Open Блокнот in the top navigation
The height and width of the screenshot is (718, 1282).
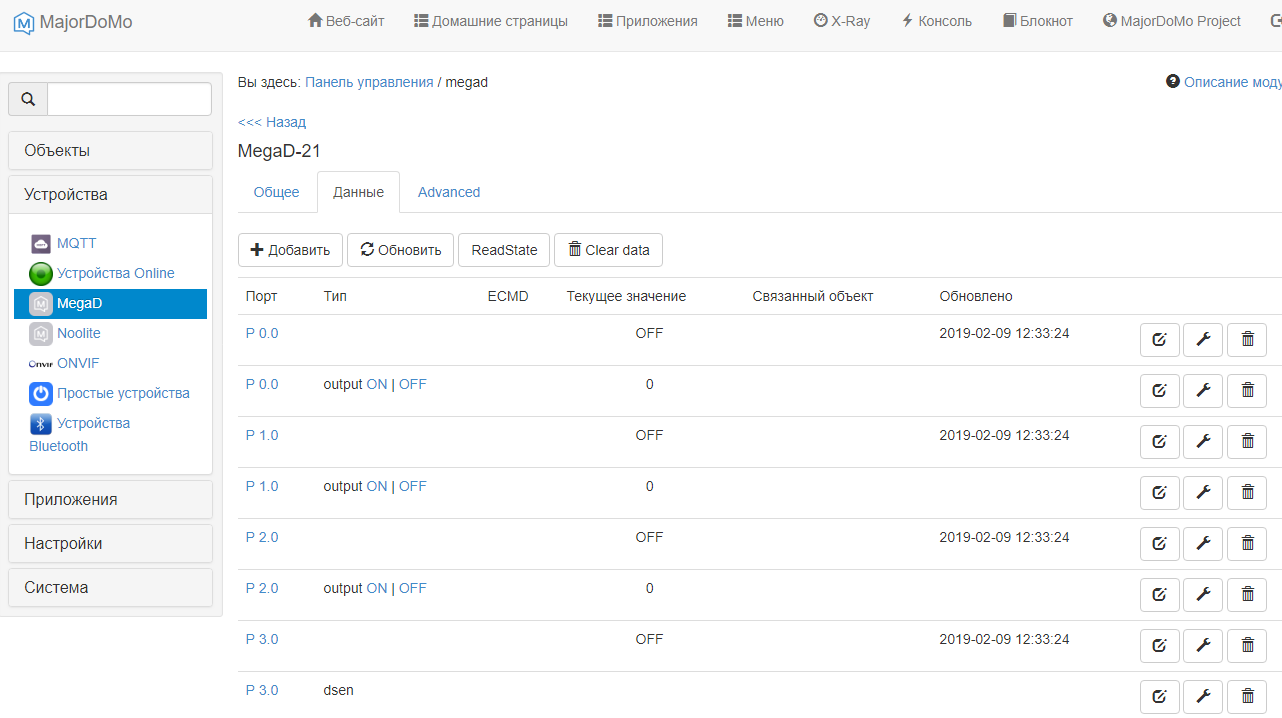point(1038,21)
